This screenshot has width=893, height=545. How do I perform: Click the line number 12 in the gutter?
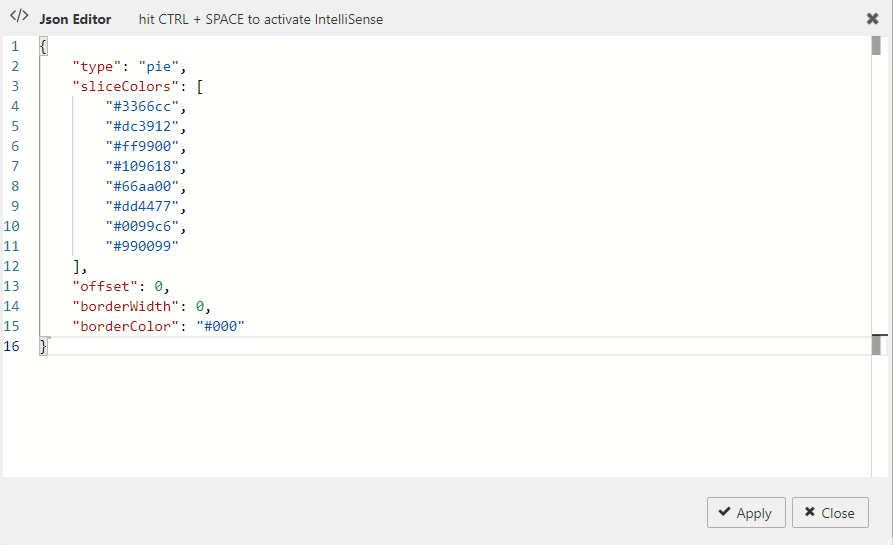coord(12,266)
